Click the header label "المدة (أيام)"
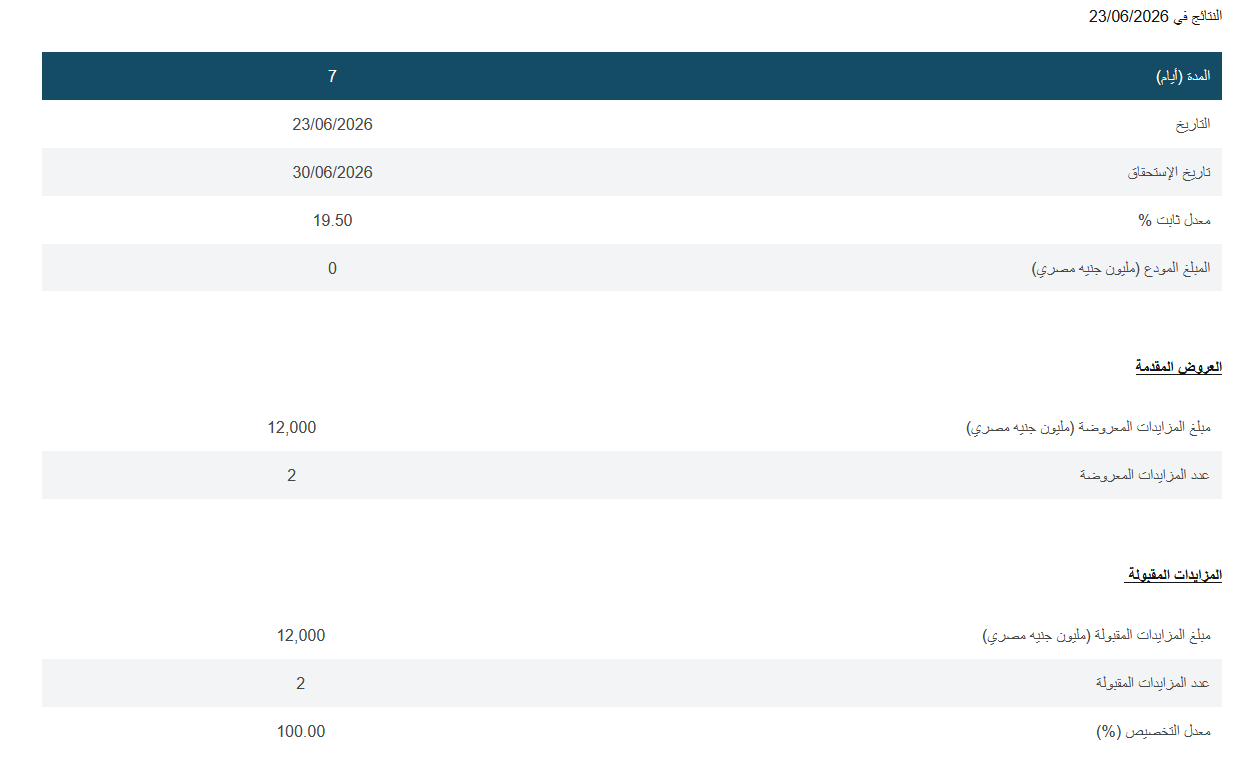This screenshot has height=768, width=1243. (x=1183, y=76)
